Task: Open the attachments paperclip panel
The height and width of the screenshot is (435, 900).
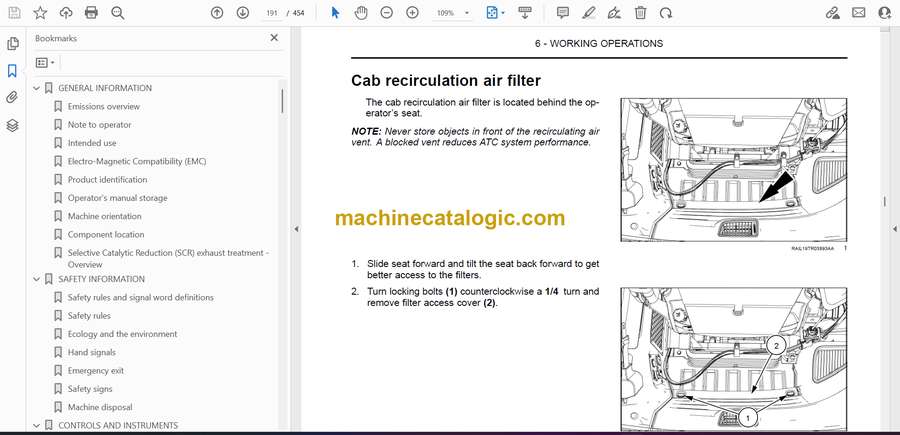Action: point(12,98)
